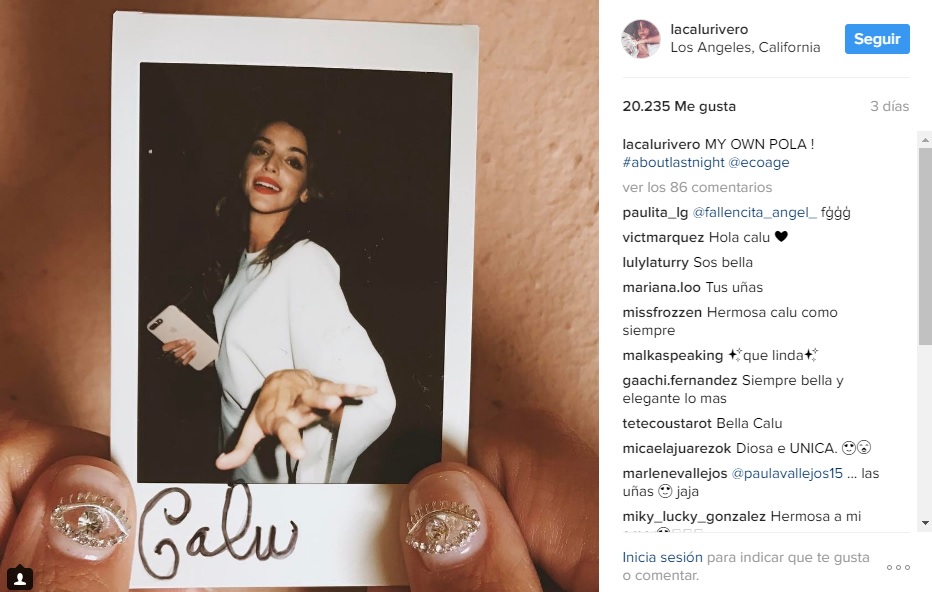Viewport: 932px width, 592px height.
Task: Open commenter malkaspeaking profile
Action: [x=672, y=355]
